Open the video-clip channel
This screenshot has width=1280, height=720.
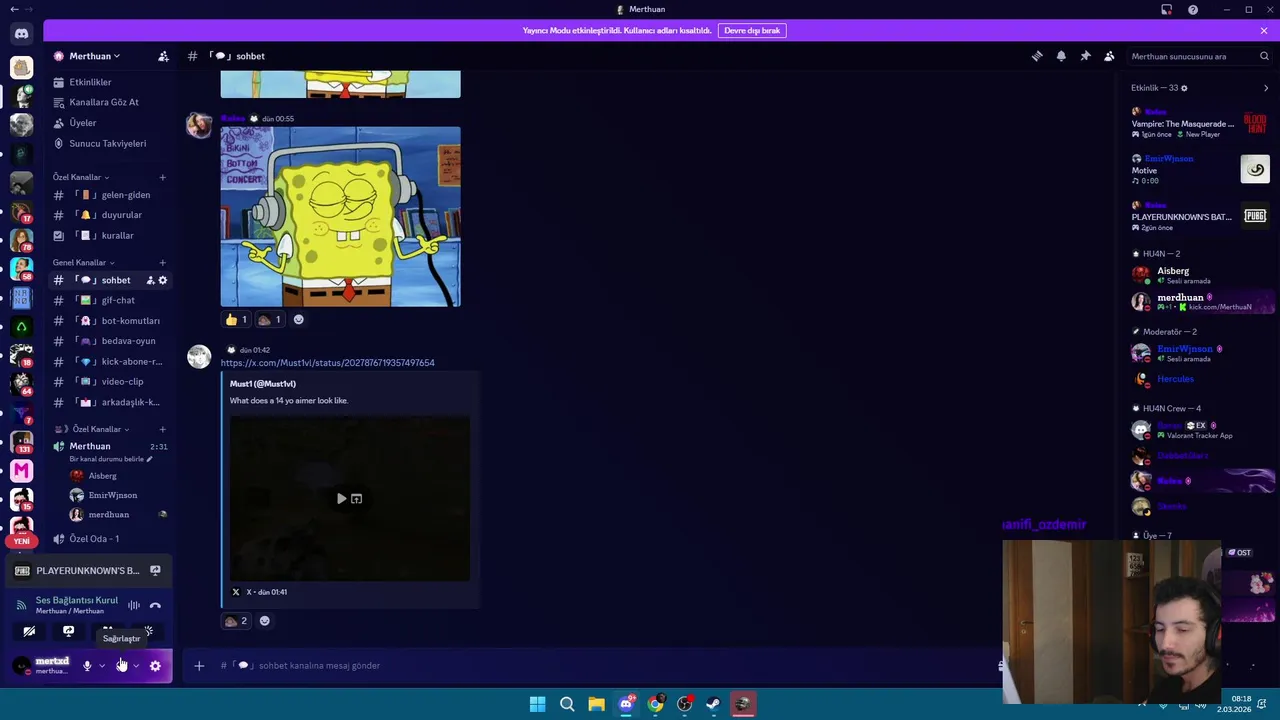click(x=110, y=382)
